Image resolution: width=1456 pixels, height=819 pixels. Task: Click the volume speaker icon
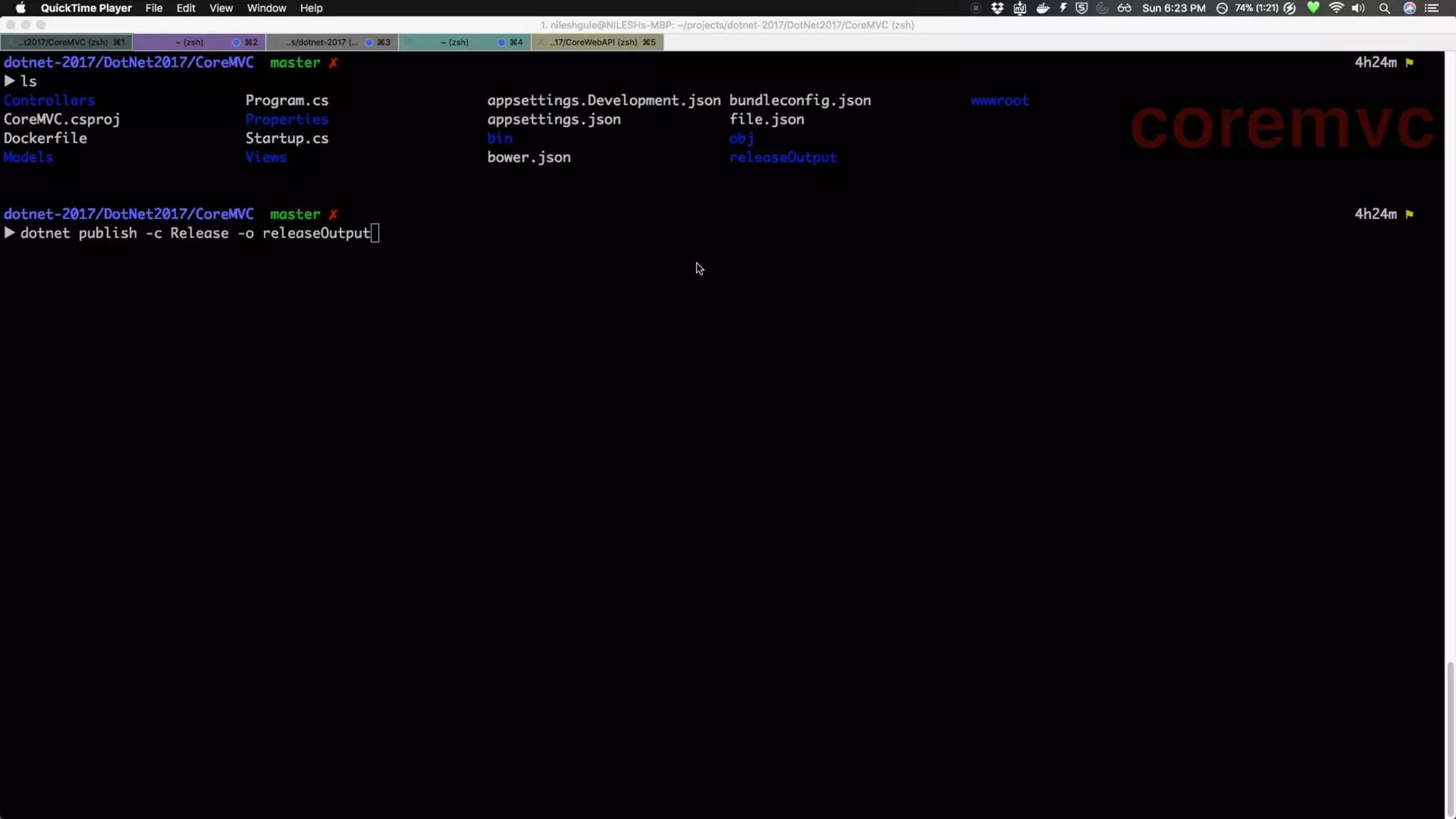click(x=1358, y=8)
